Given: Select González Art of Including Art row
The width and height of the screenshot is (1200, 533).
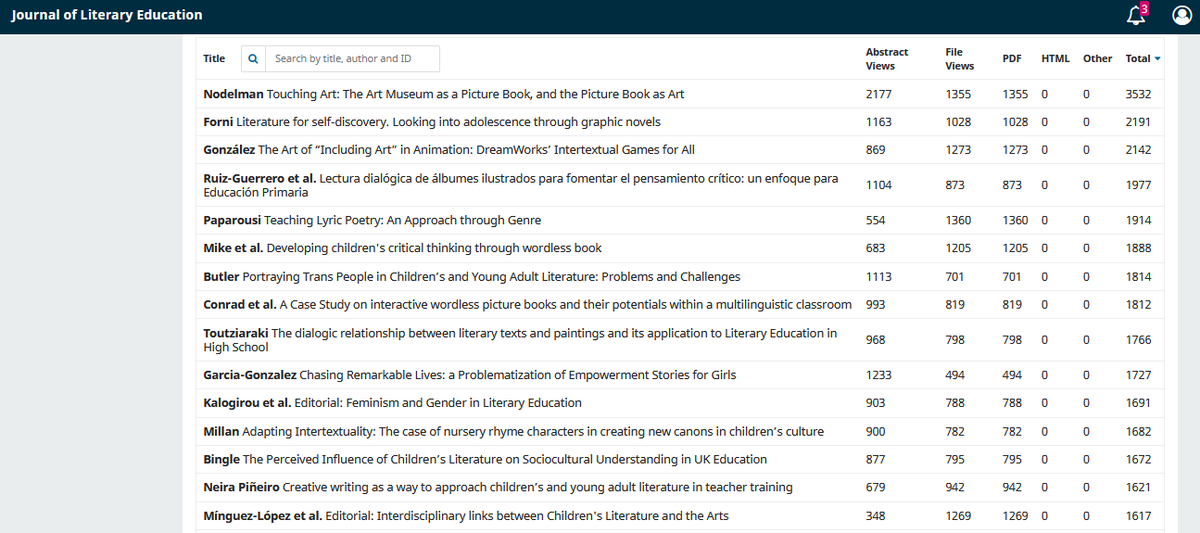Looking at the screenshot, I should (x=680, y=150).
